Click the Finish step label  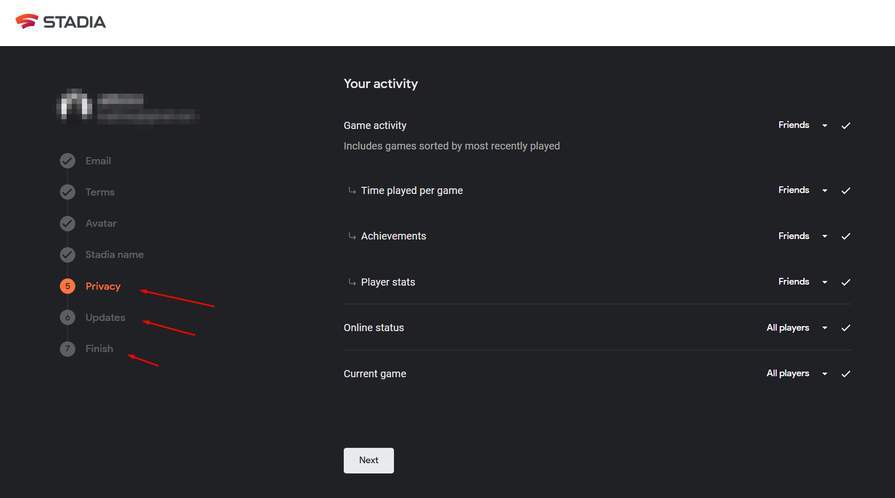coord(99,349)
